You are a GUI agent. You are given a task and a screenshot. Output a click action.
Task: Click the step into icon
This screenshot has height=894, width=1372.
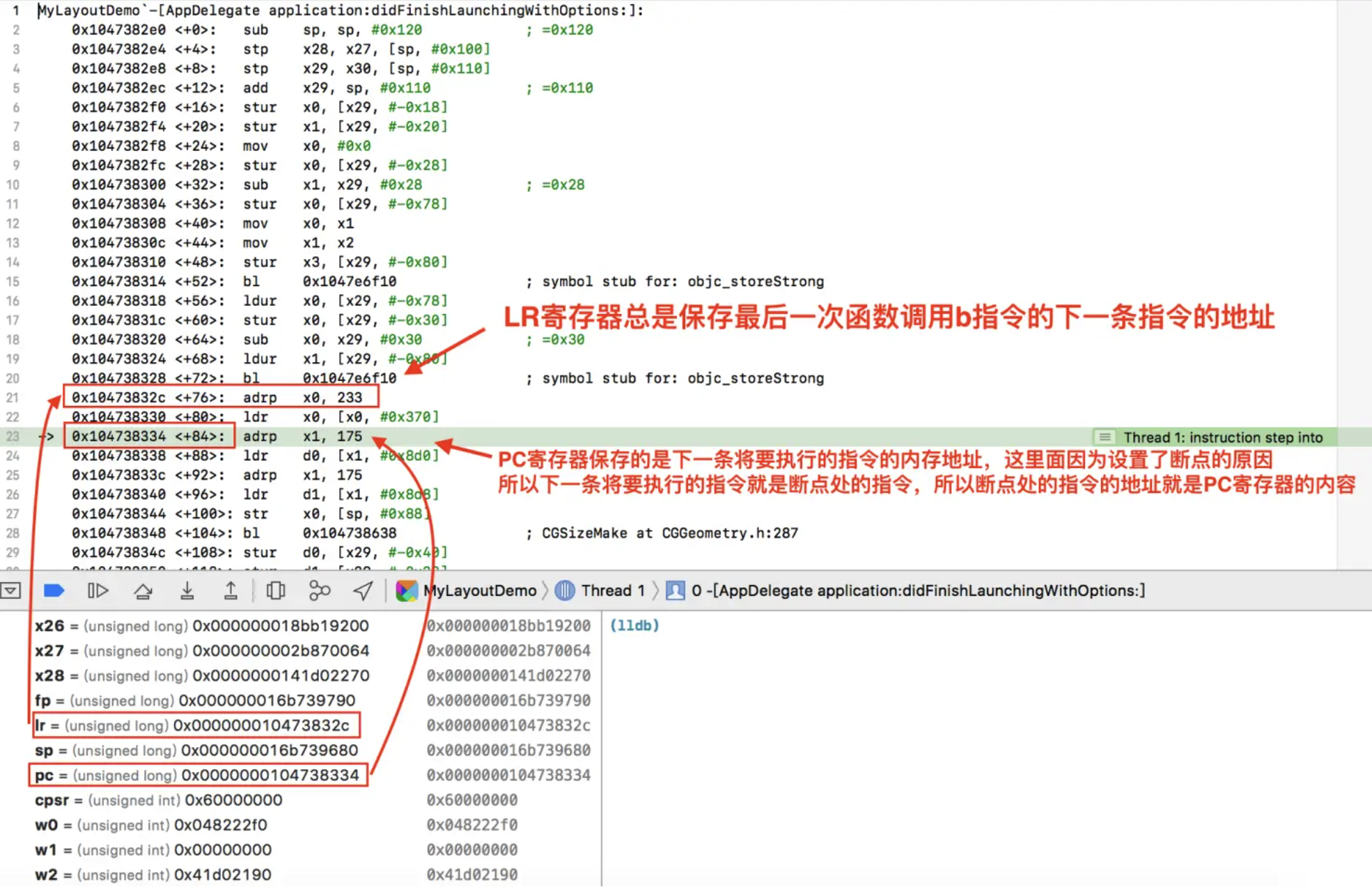pos(187,591)
